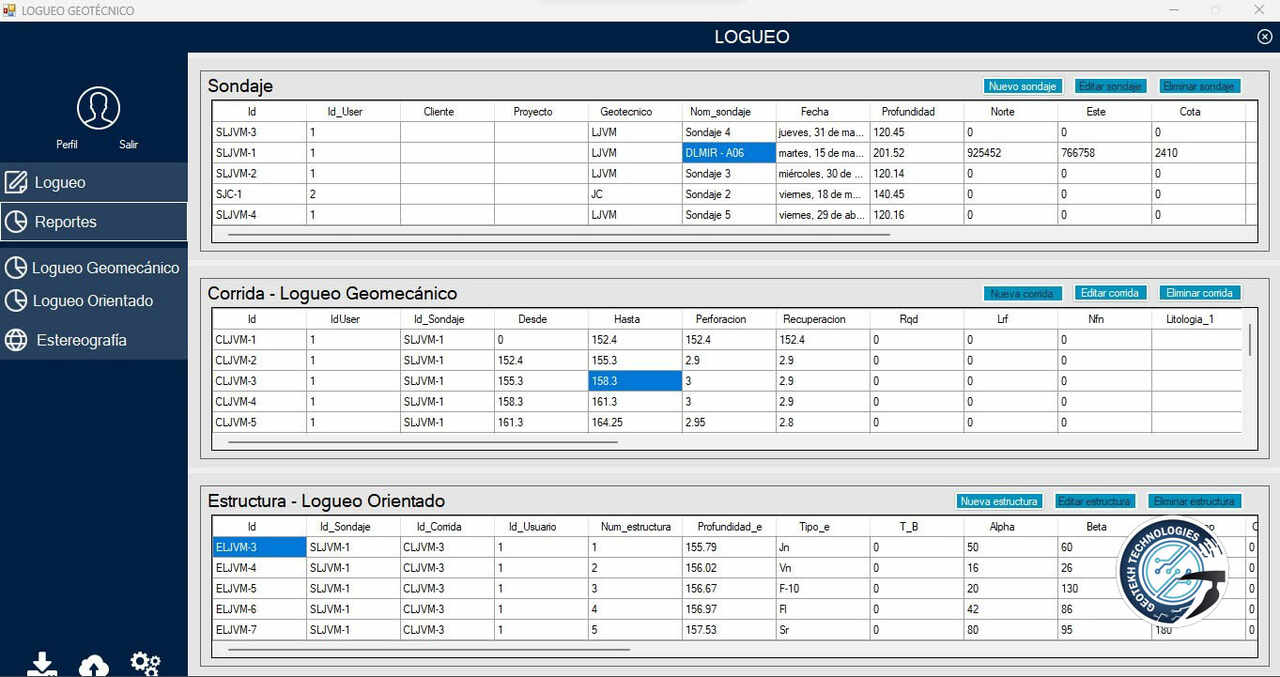
Task: Click the Salir link
Action: pos(128,145)
